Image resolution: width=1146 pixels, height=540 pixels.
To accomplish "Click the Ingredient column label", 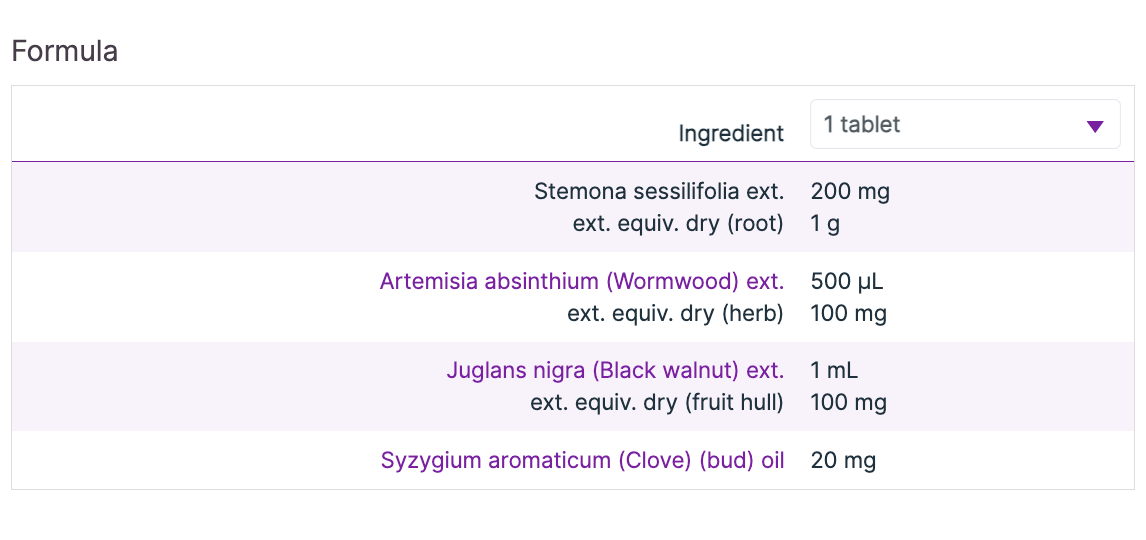I will (x=731, y=133).
